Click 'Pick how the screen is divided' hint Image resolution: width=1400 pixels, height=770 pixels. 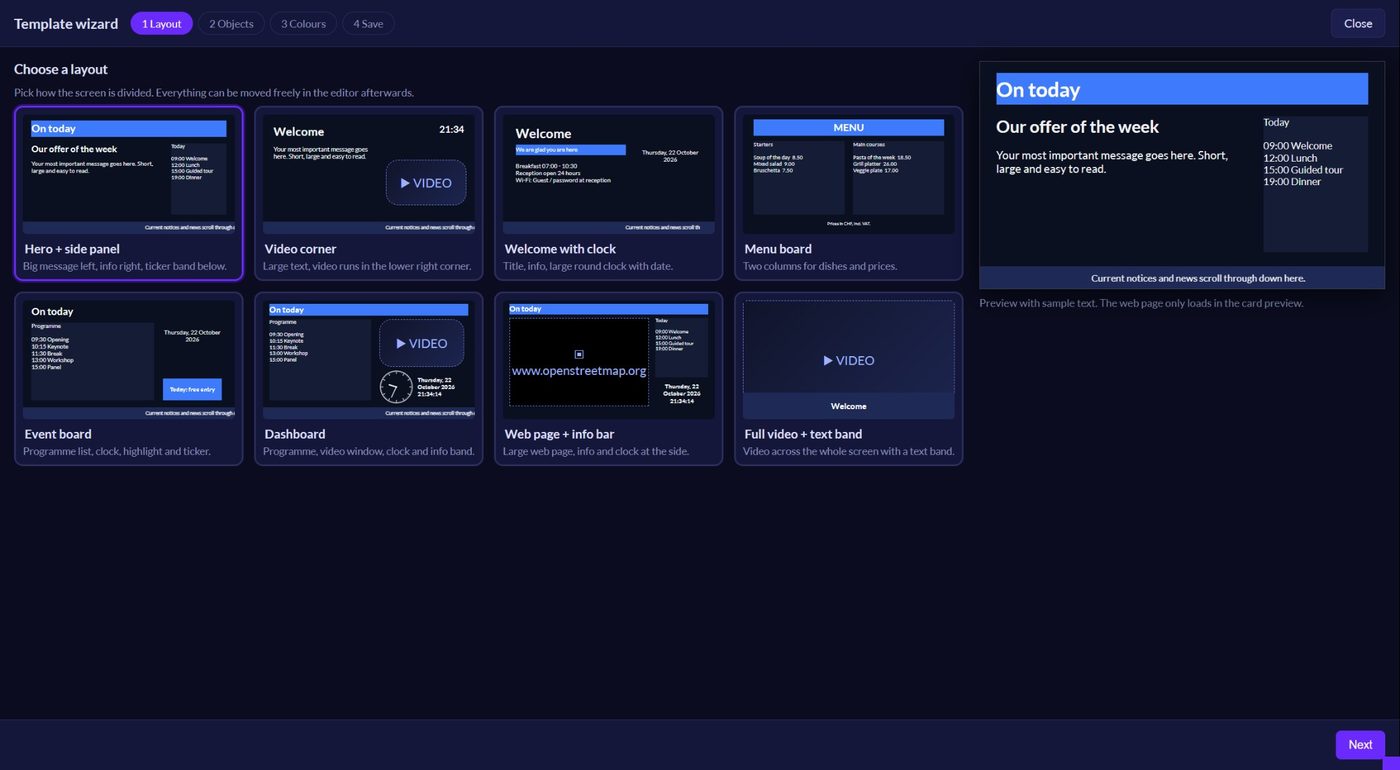pyautogui.click(x=214, y=93)
